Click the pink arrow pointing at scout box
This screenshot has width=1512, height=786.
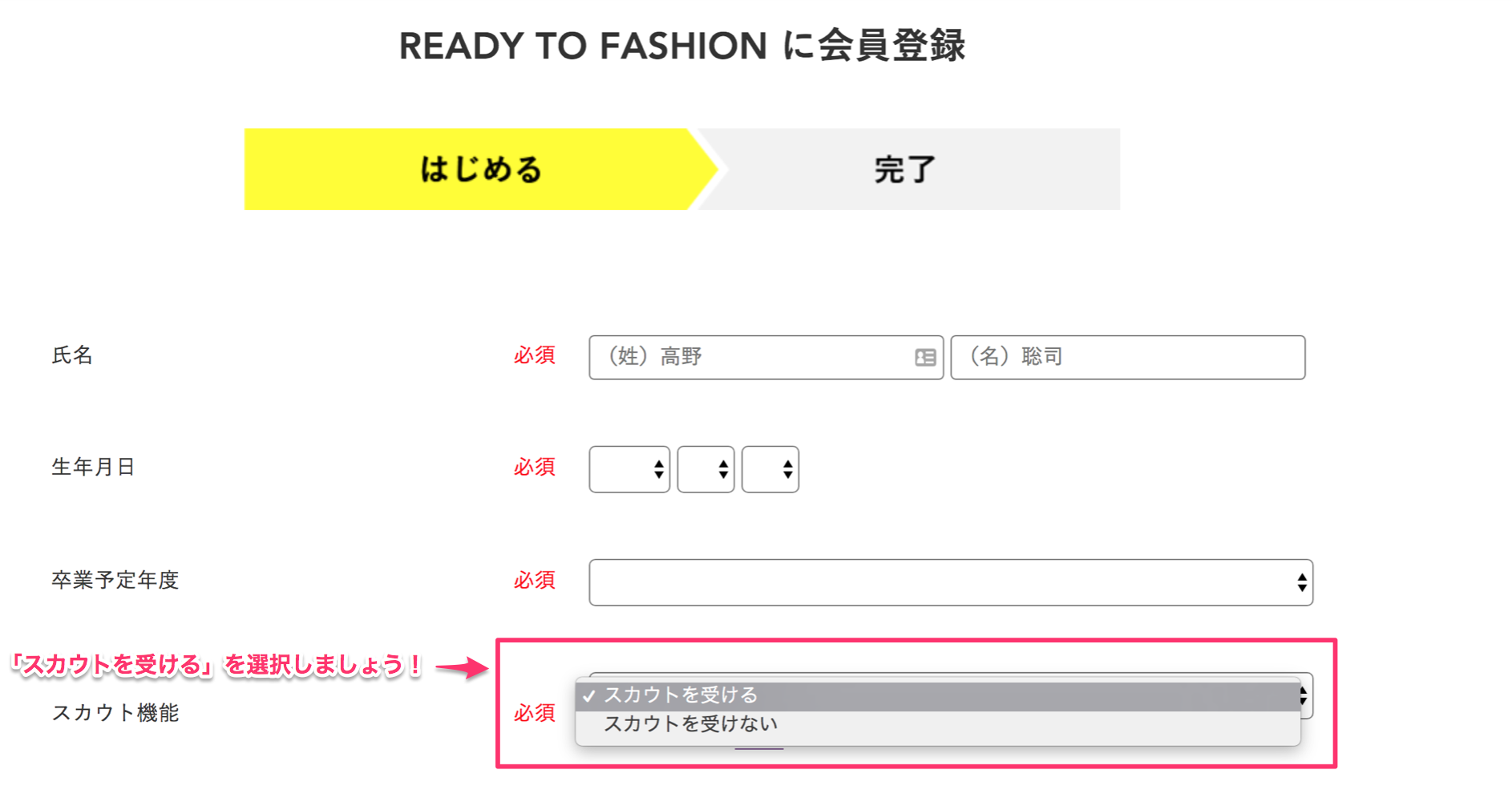coord(462,667)
